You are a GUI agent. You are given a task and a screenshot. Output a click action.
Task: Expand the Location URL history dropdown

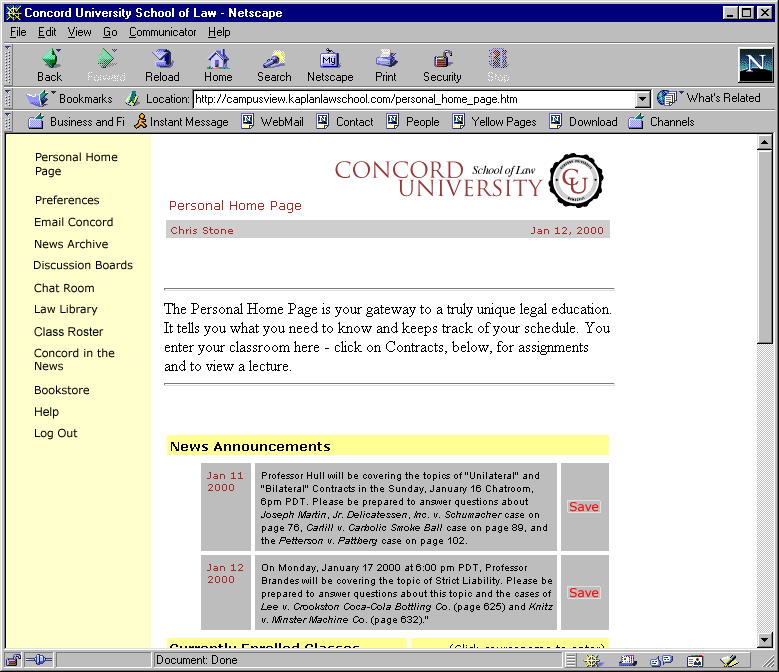(642, 99)
